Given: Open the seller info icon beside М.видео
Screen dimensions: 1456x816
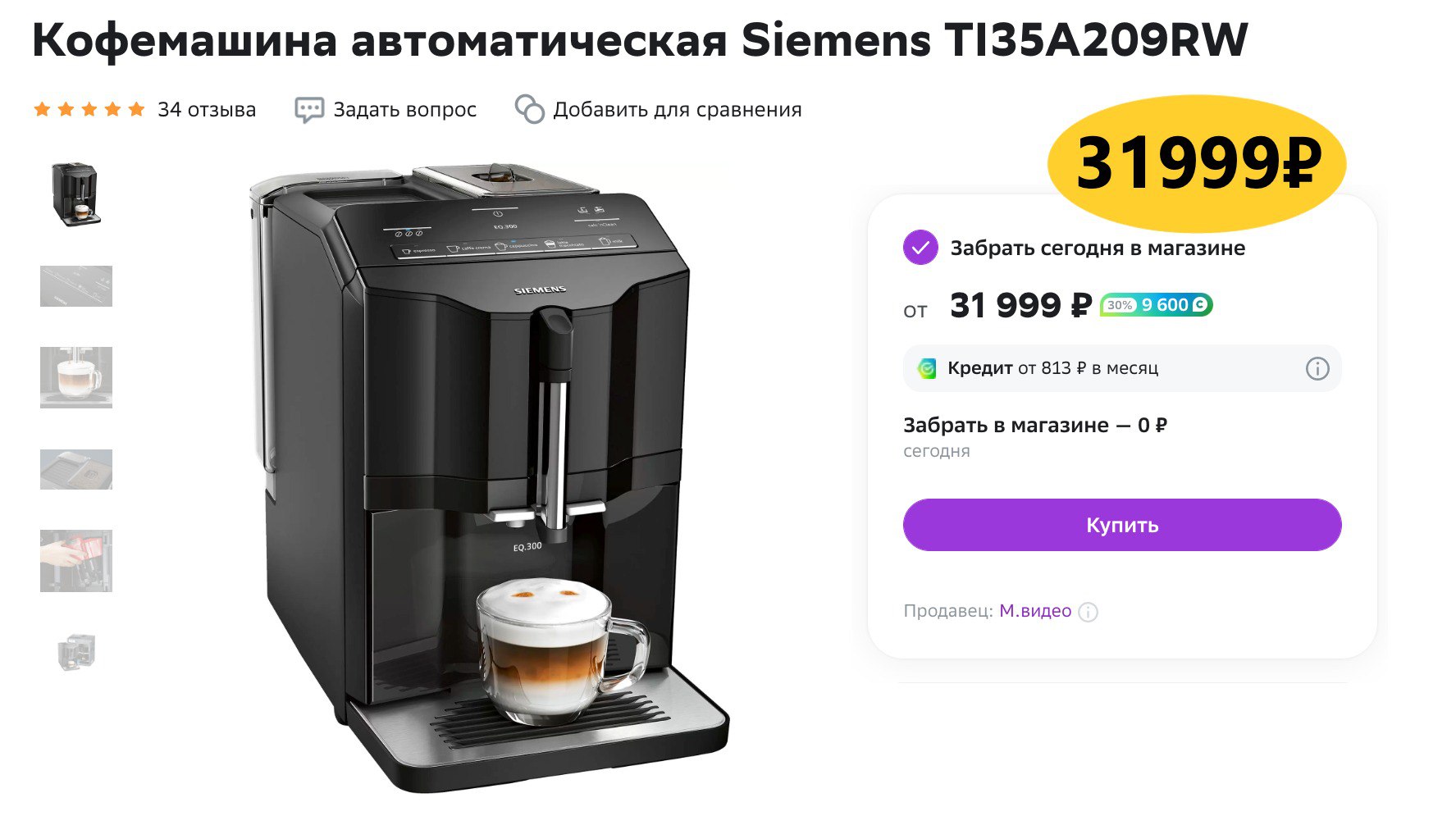Looking at the screenshot, I should (1089, 612).
